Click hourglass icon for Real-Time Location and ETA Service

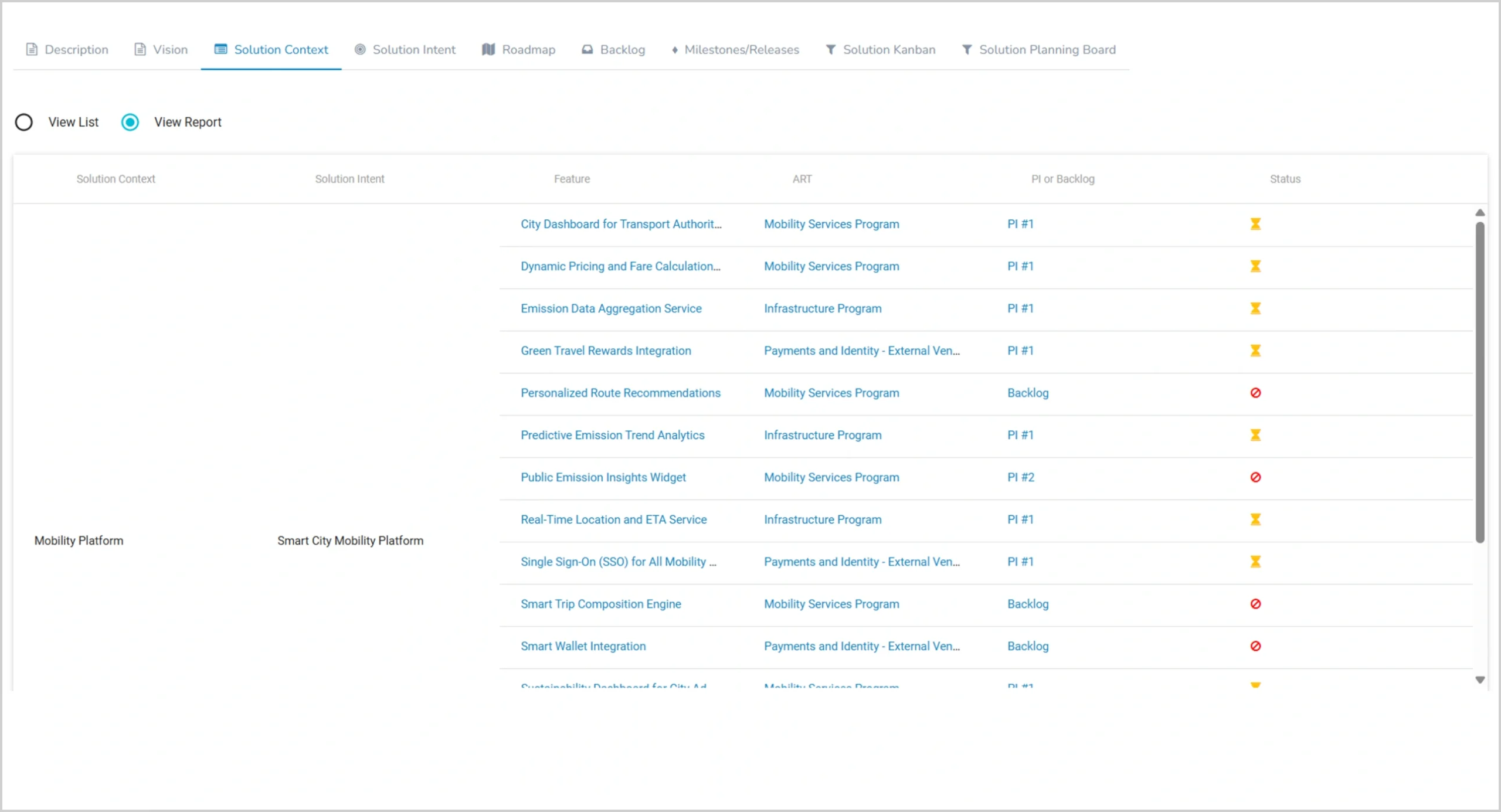tap(1255, 519)
